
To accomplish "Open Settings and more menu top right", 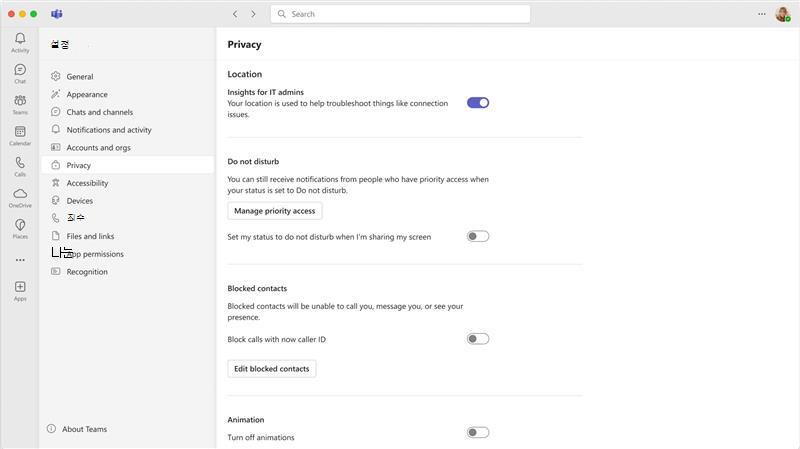I will pyautogui.click(x=762, y=14).
